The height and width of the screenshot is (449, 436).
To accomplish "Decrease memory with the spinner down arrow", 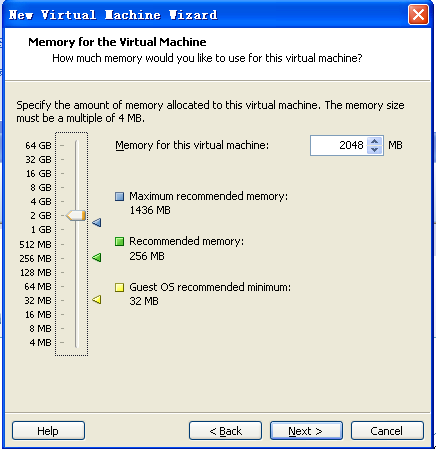I will pos(374,149).
